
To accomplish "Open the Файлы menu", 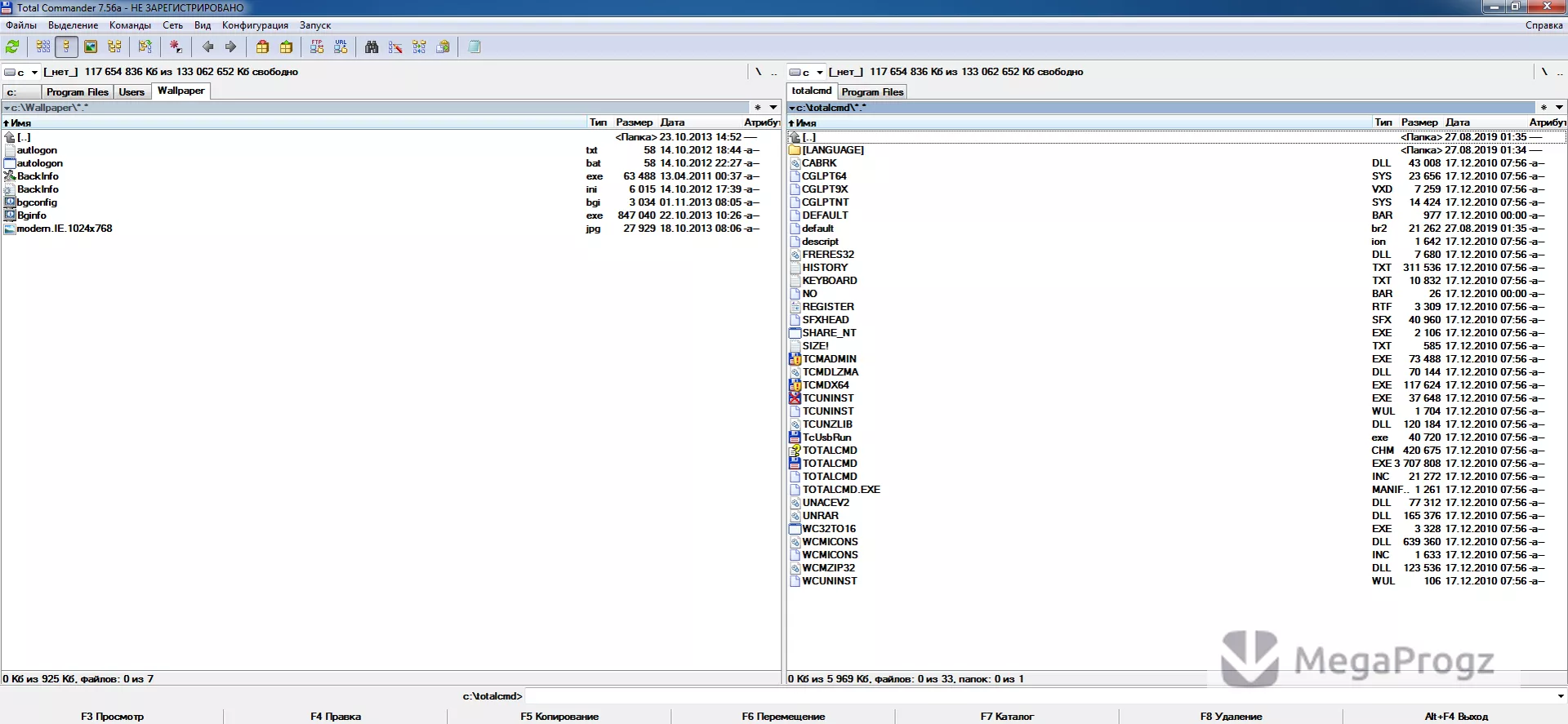I will [x=21, y=25].
